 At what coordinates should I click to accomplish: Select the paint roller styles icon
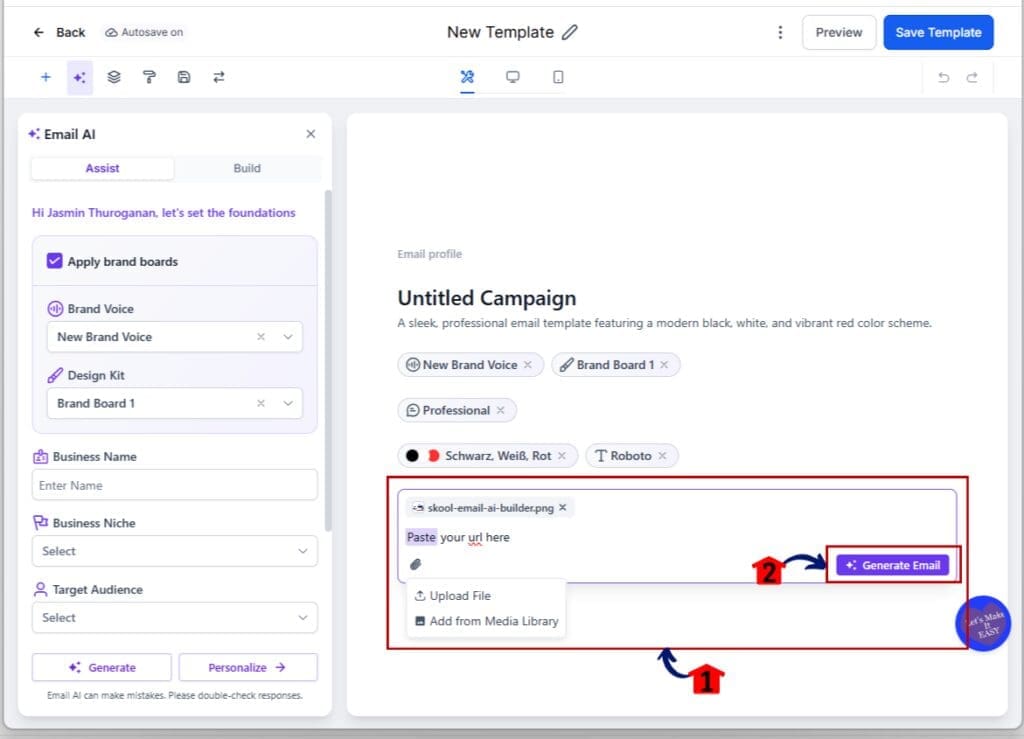tap(149, 77)
